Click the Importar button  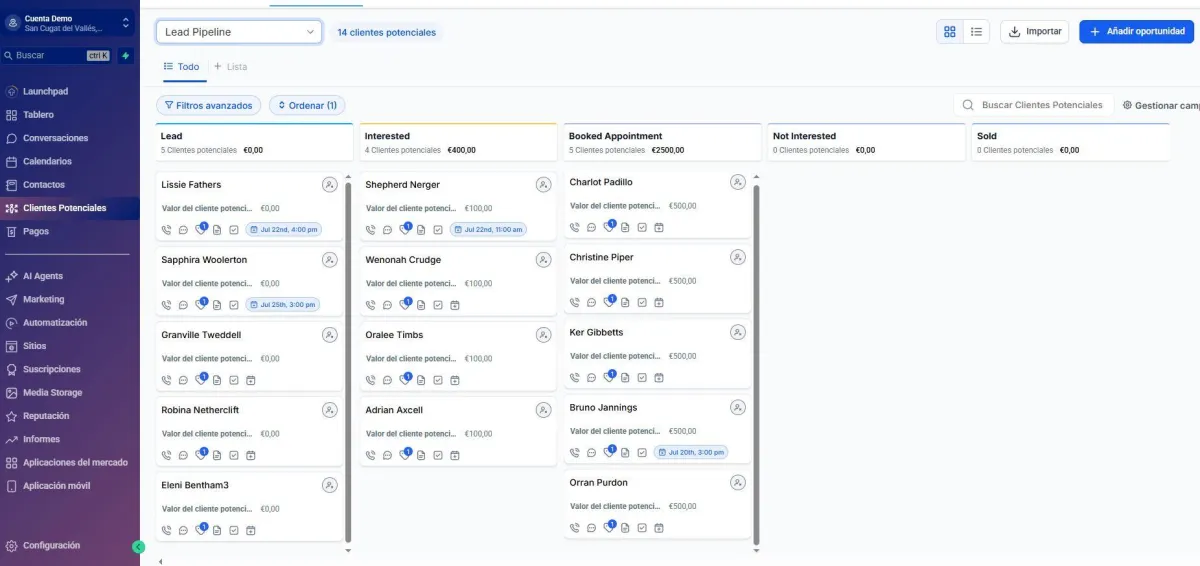click(1034, 32)
